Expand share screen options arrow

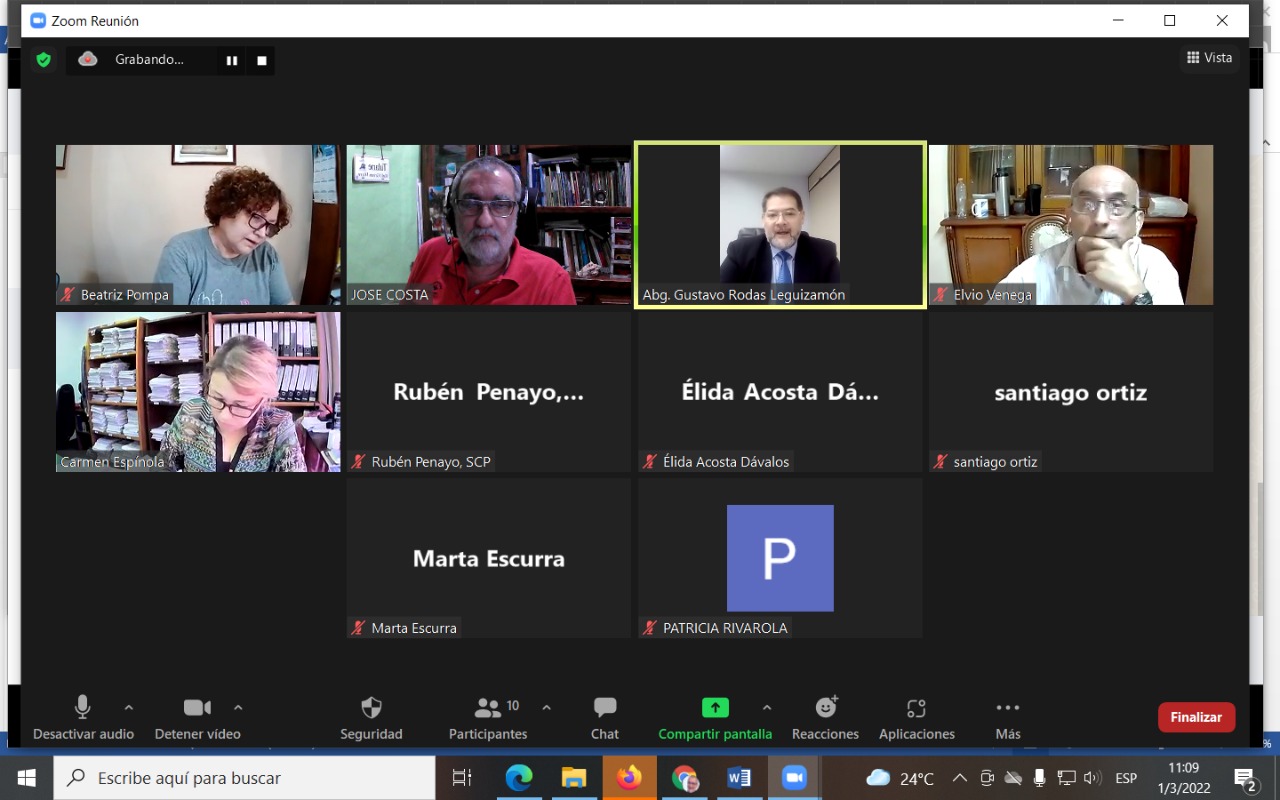(767, 708)
